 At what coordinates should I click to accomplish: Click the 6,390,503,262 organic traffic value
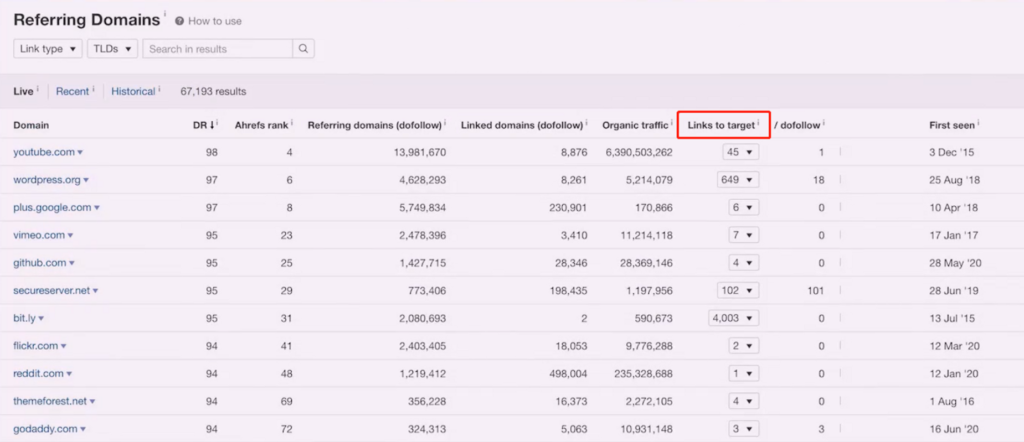pyautogui.click(x=639, y=152)
